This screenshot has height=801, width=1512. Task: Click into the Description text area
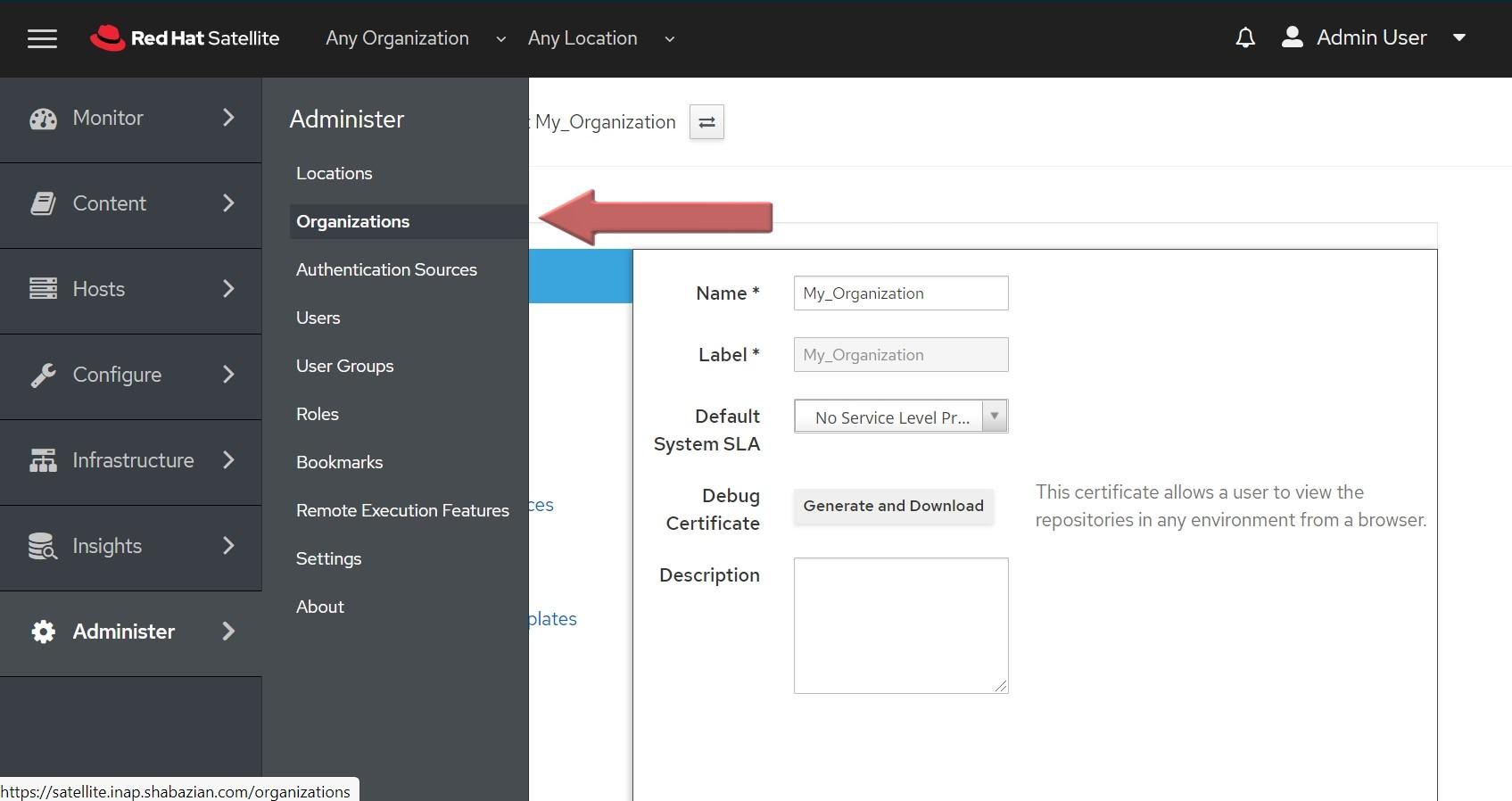(900, 624)
